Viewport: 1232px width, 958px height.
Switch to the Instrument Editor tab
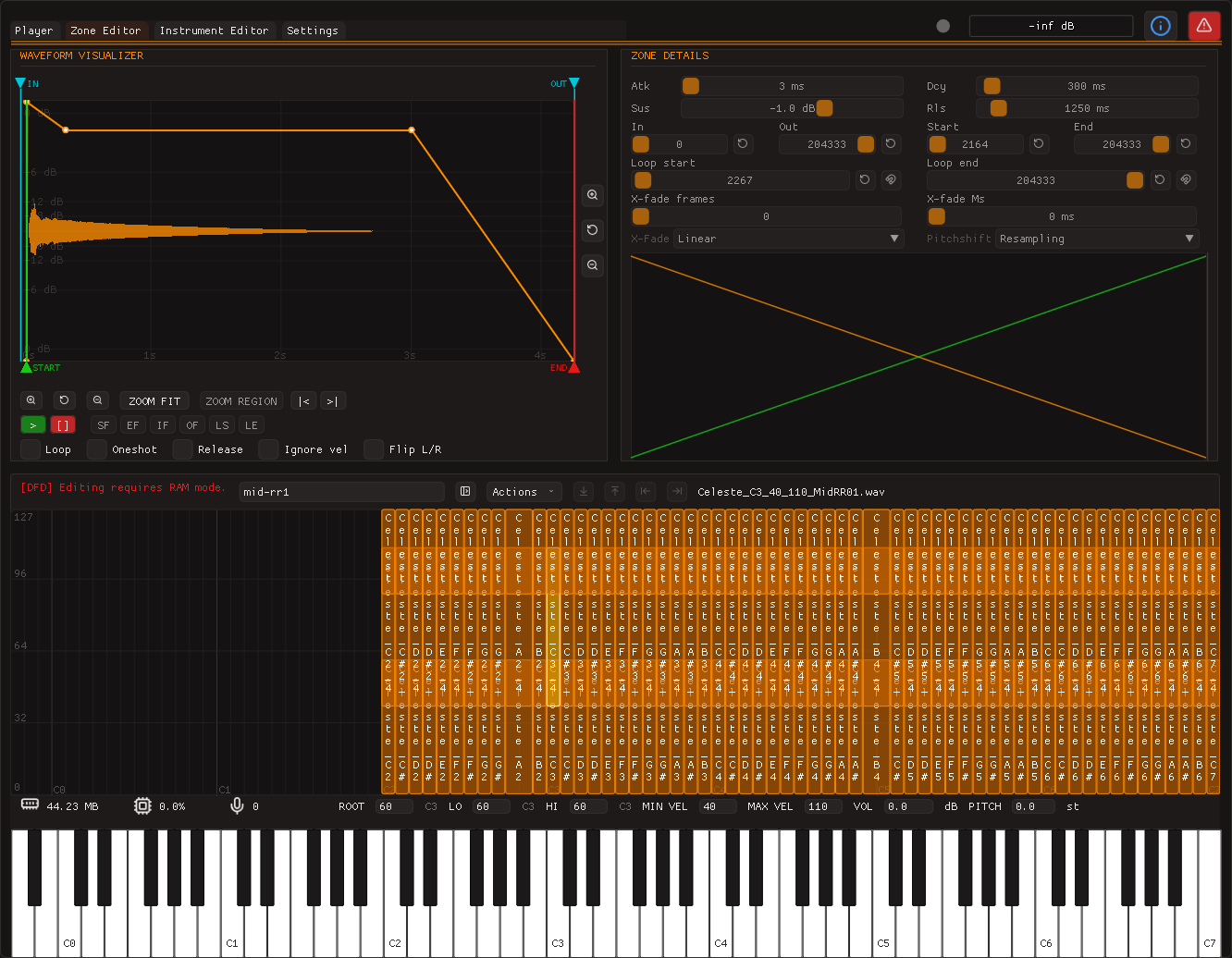pos(214,31)
